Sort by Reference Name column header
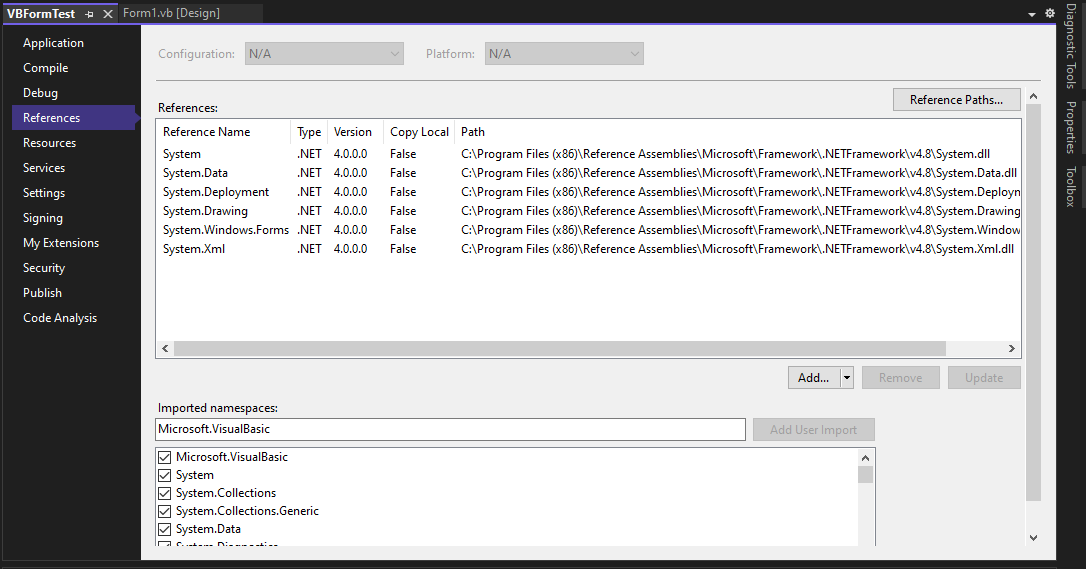The width and height of the screenshot is (1086, 569). [x=223, y=132]
